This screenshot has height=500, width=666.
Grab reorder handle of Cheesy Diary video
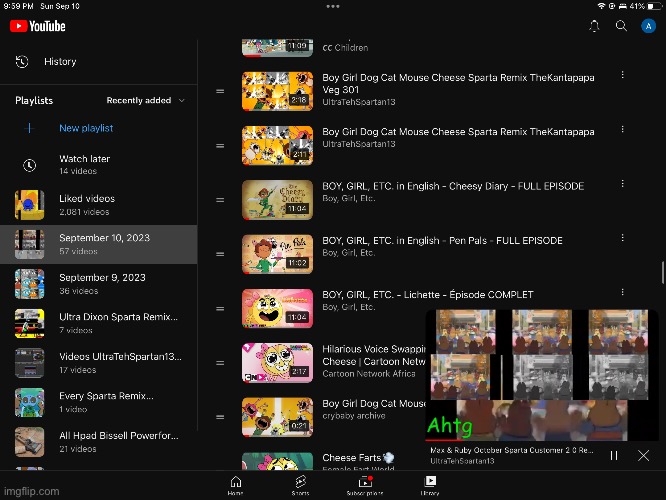(220, 200)
